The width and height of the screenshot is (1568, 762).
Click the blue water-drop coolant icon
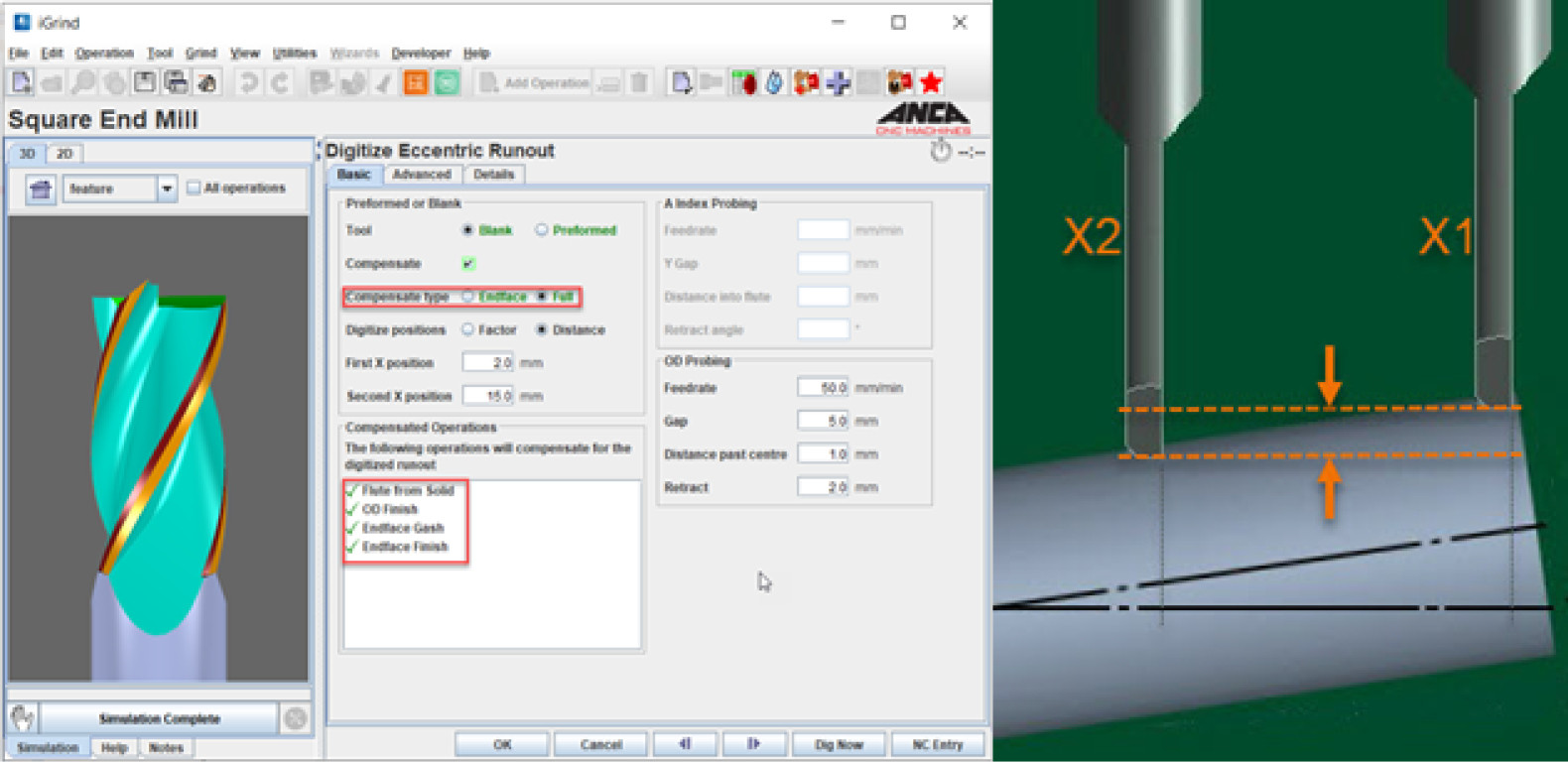pyautogui.click(x=775, y=82)
